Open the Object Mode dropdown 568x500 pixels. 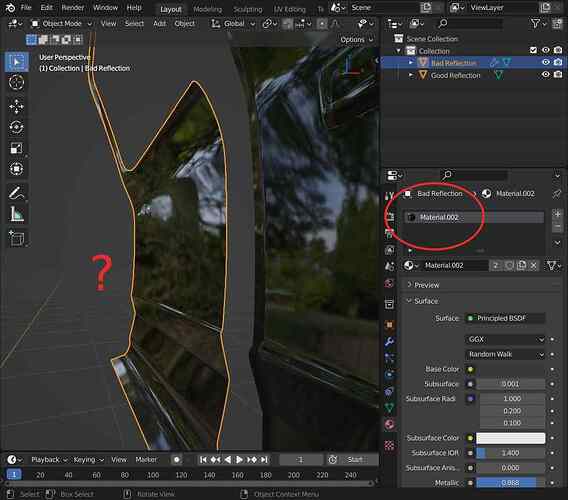point(61,24)
